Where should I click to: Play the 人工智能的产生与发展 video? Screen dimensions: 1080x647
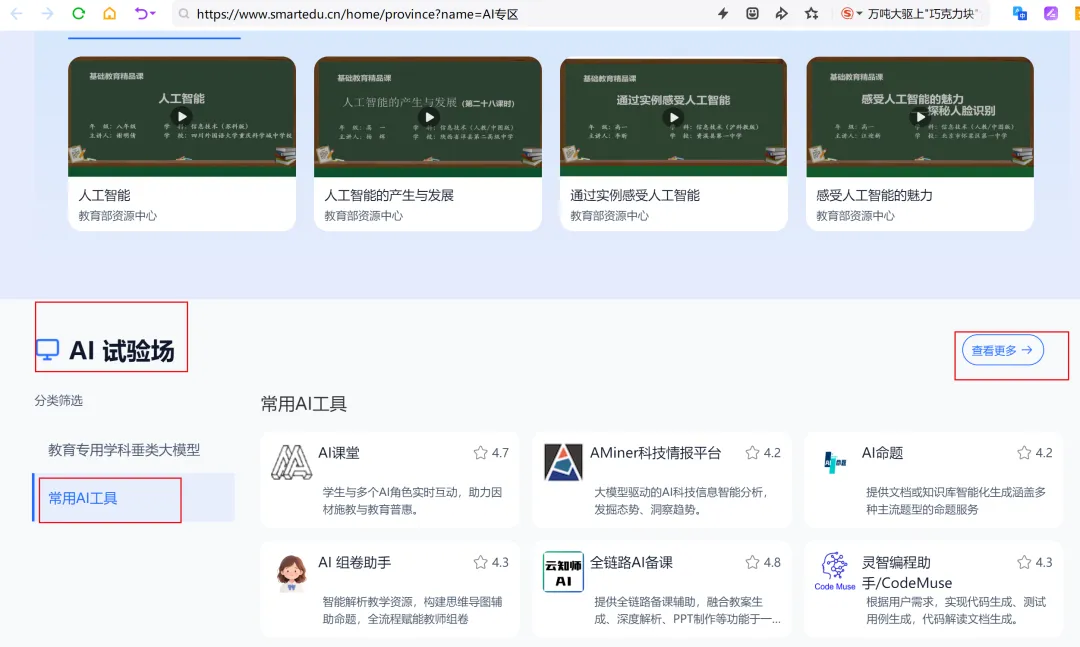pyautogui.click(x=428, y=117)
